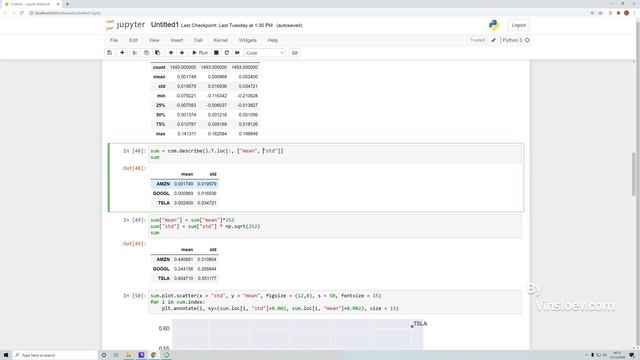The image size is (640, 360).
Task: Cut selected cells with the scissors icon
Action: click(x=135, y=53)
